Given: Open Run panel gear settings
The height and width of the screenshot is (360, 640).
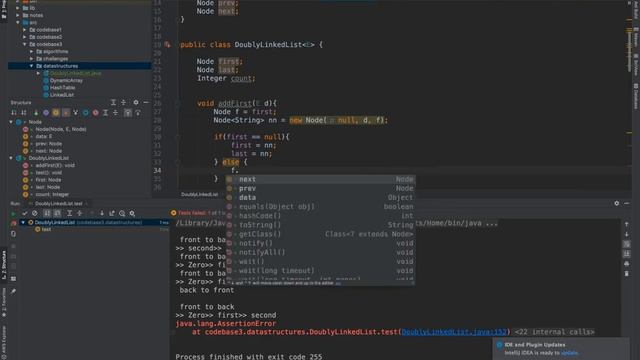Looking at the screenshot, I should click(x=616, y=203).
